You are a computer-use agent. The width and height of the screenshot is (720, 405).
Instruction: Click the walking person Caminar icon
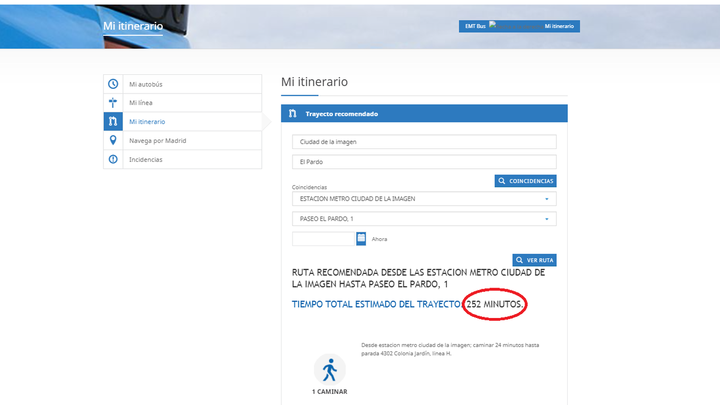329,369
